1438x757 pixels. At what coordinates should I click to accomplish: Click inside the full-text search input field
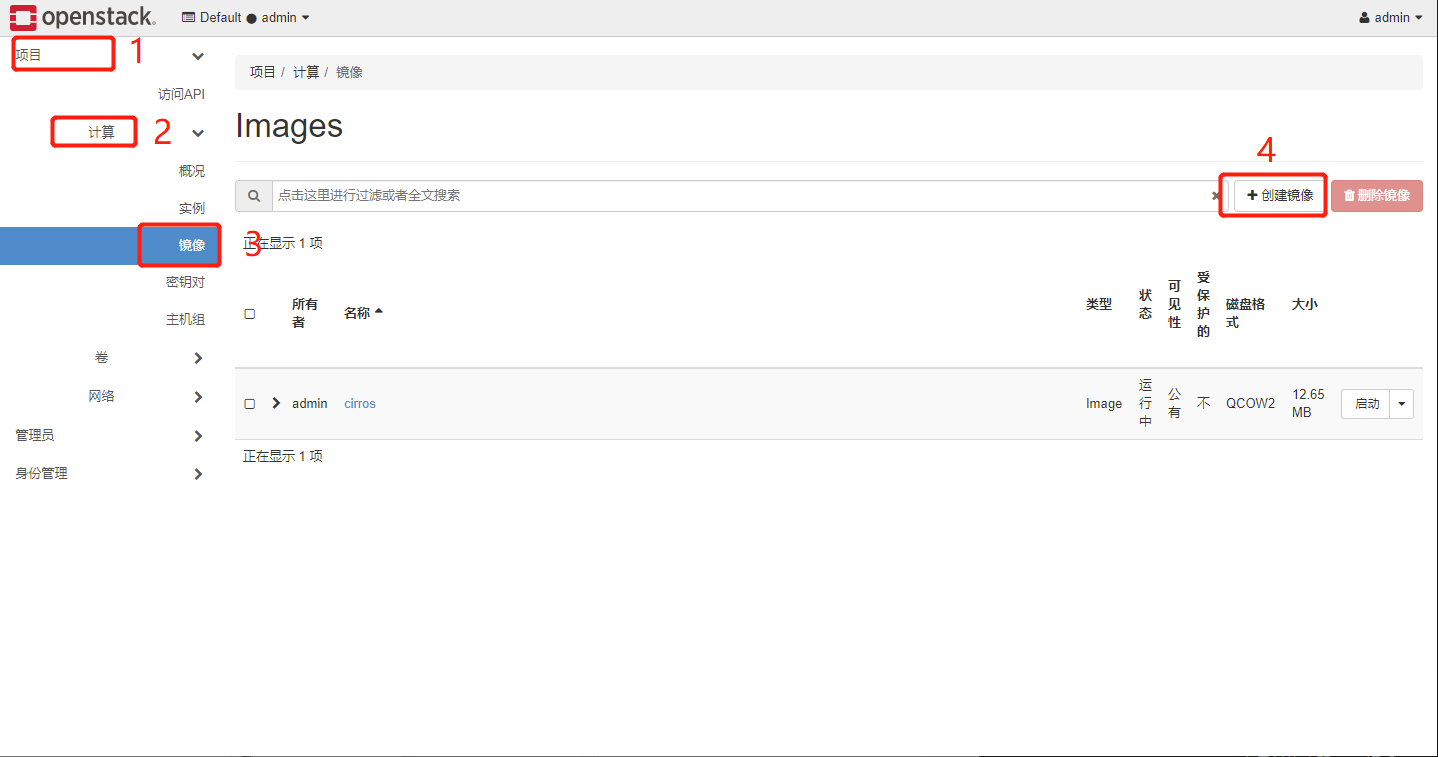coord(600,195)
